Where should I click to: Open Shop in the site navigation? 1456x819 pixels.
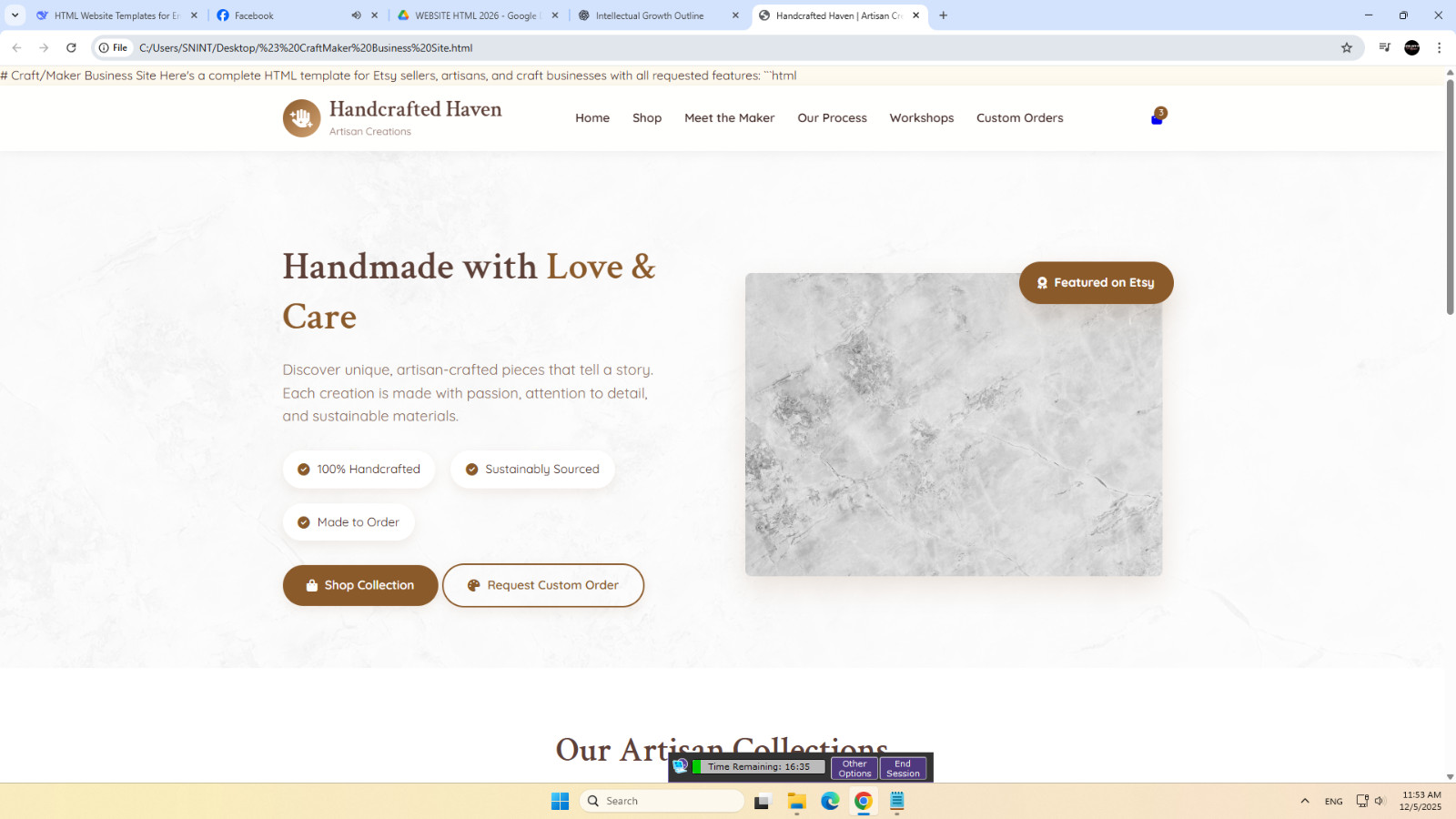tap(647, 118)
